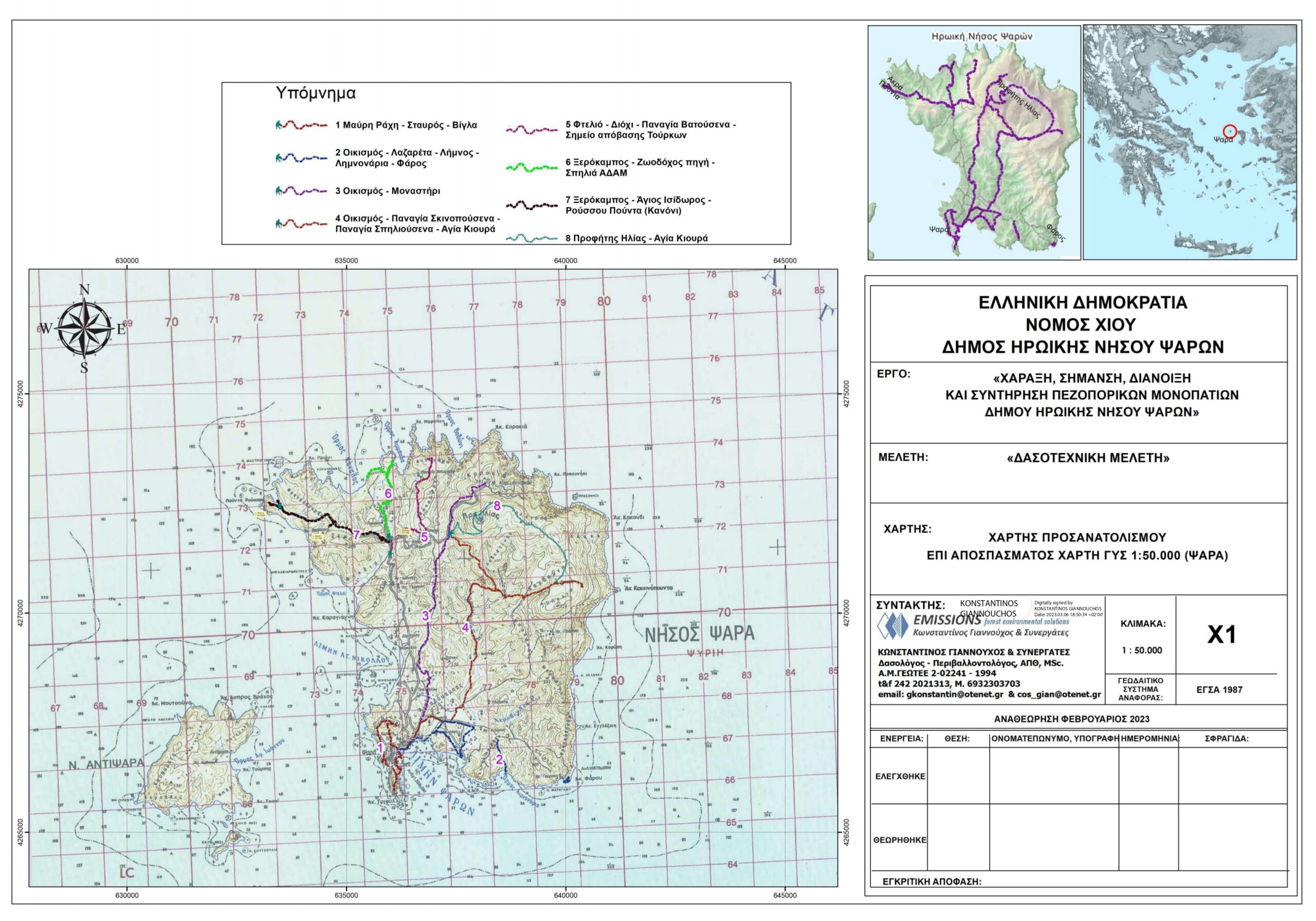Click the hiker icon beside legend route 3
The image size is (1316, 921).
click(279, 190)
